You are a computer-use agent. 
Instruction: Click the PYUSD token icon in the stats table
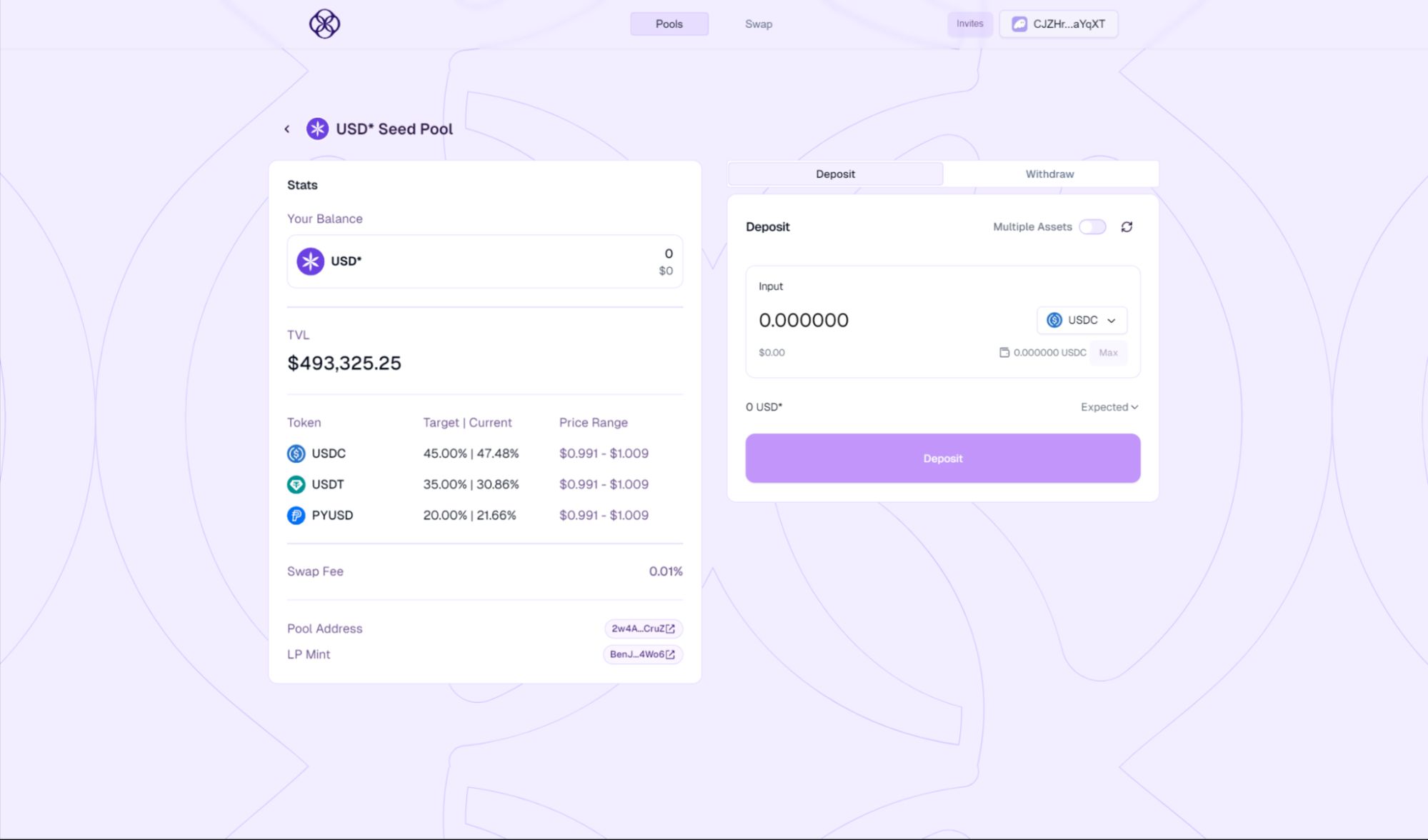(x=296, y=515)
